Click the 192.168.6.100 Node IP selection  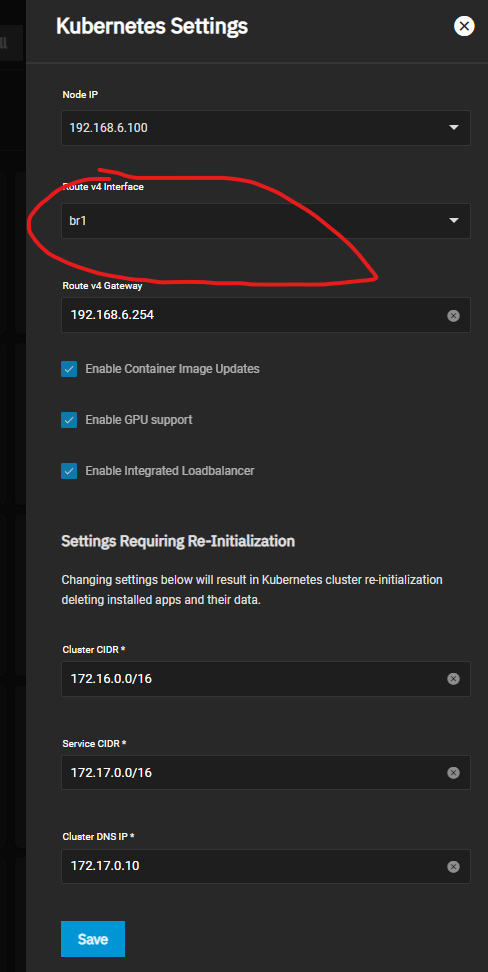[x=265, y=128]
